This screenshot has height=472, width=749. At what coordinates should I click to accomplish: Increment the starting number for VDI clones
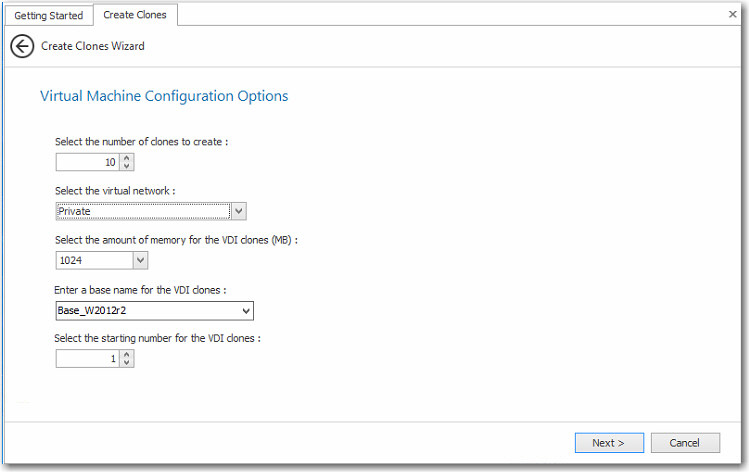(x=127, y=353)
